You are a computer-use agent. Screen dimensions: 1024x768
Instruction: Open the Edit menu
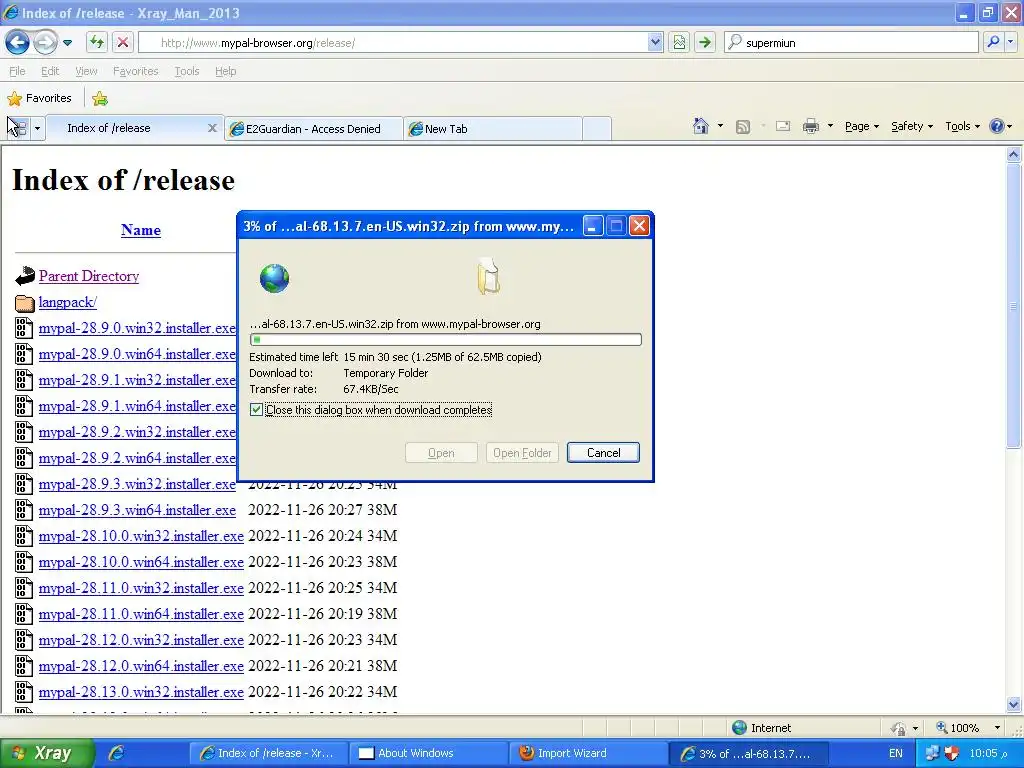(50, 71)
